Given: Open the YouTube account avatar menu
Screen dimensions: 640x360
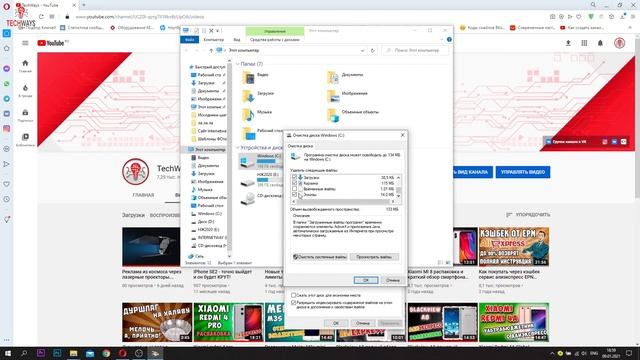Looking at the screenshot, I should 620,43.
